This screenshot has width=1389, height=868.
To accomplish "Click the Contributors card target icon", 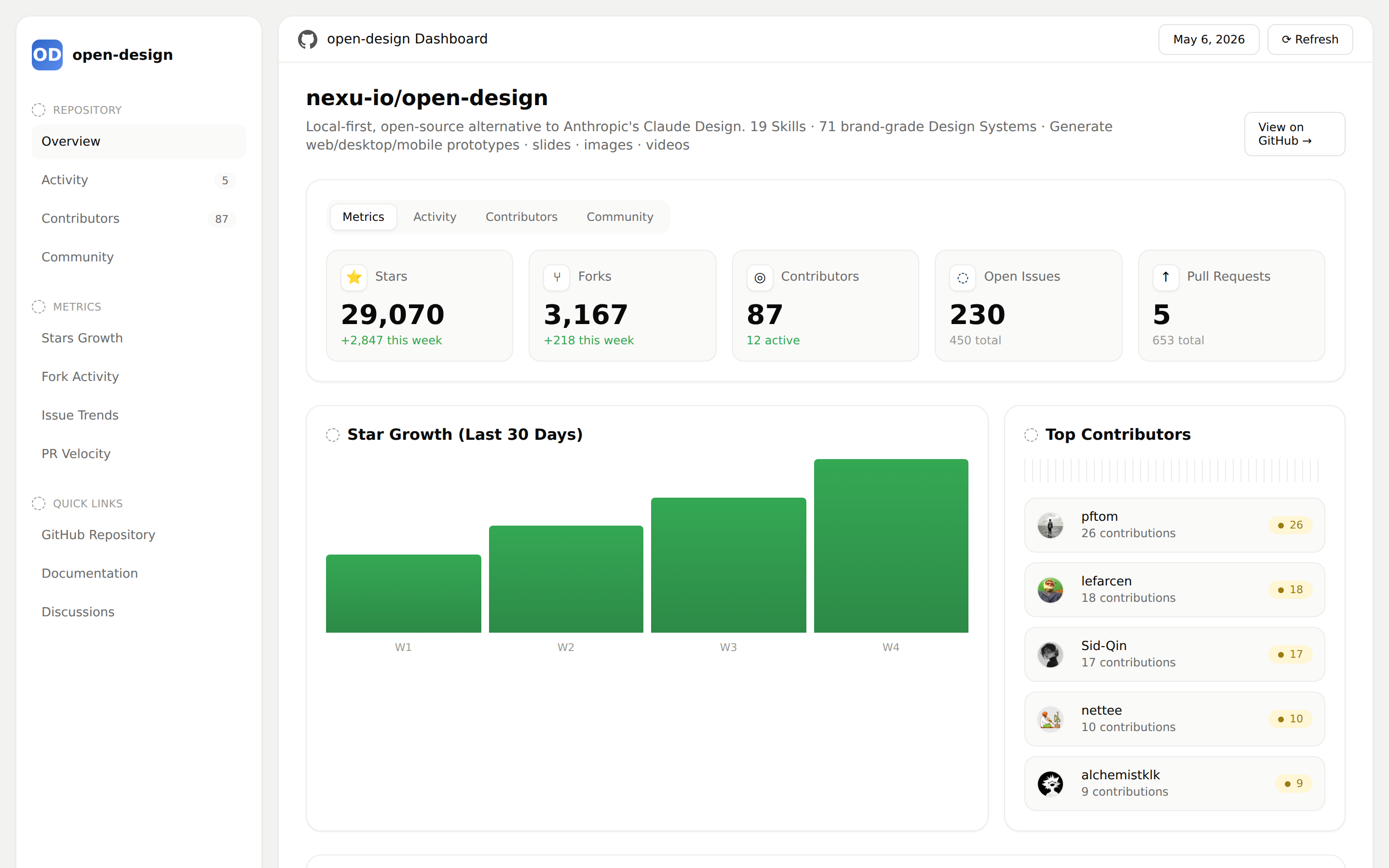I will 760,277.
